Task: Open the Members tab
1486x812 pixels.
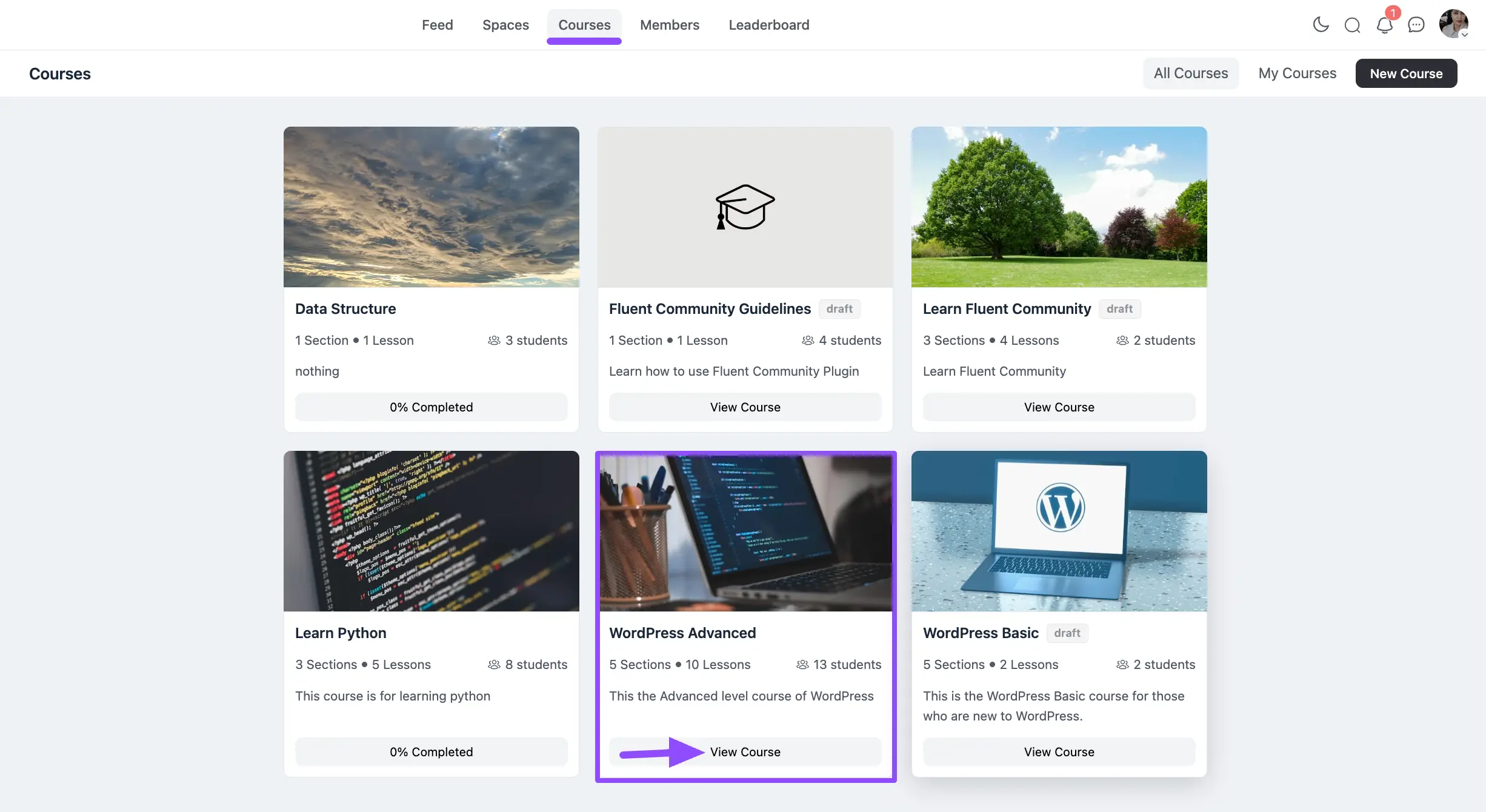Action: click(x=670, y=25)
